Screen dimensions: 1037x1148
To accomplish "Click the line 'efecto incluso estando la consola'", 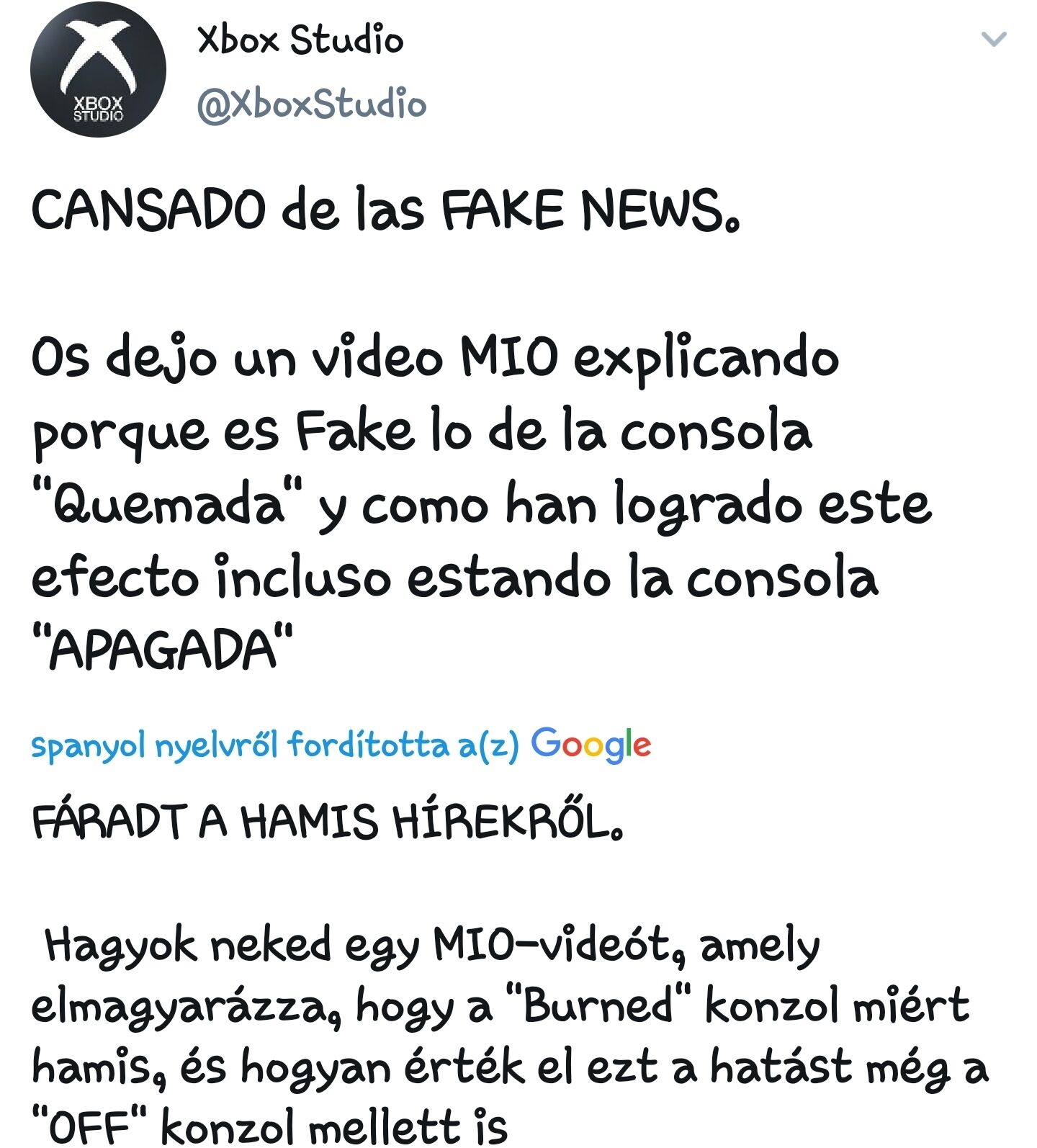I will [454, 577].
